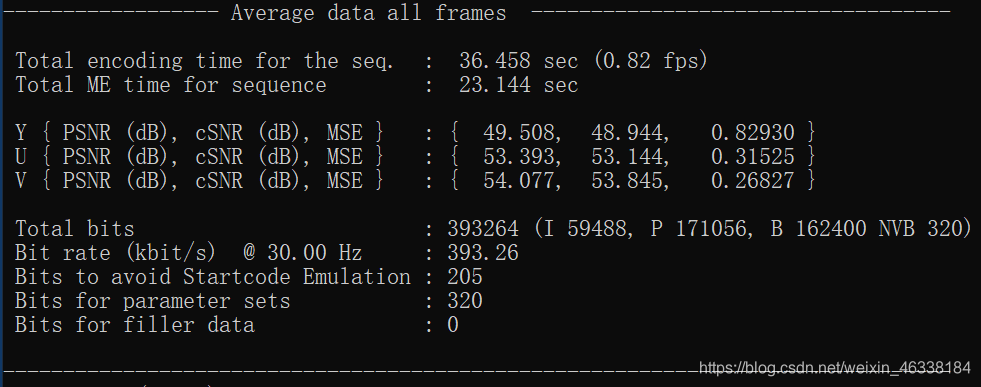Click the Total ME time value 23.144
Image resolution: width=981 pixels, height=387 pixels.
click(494, 85)
